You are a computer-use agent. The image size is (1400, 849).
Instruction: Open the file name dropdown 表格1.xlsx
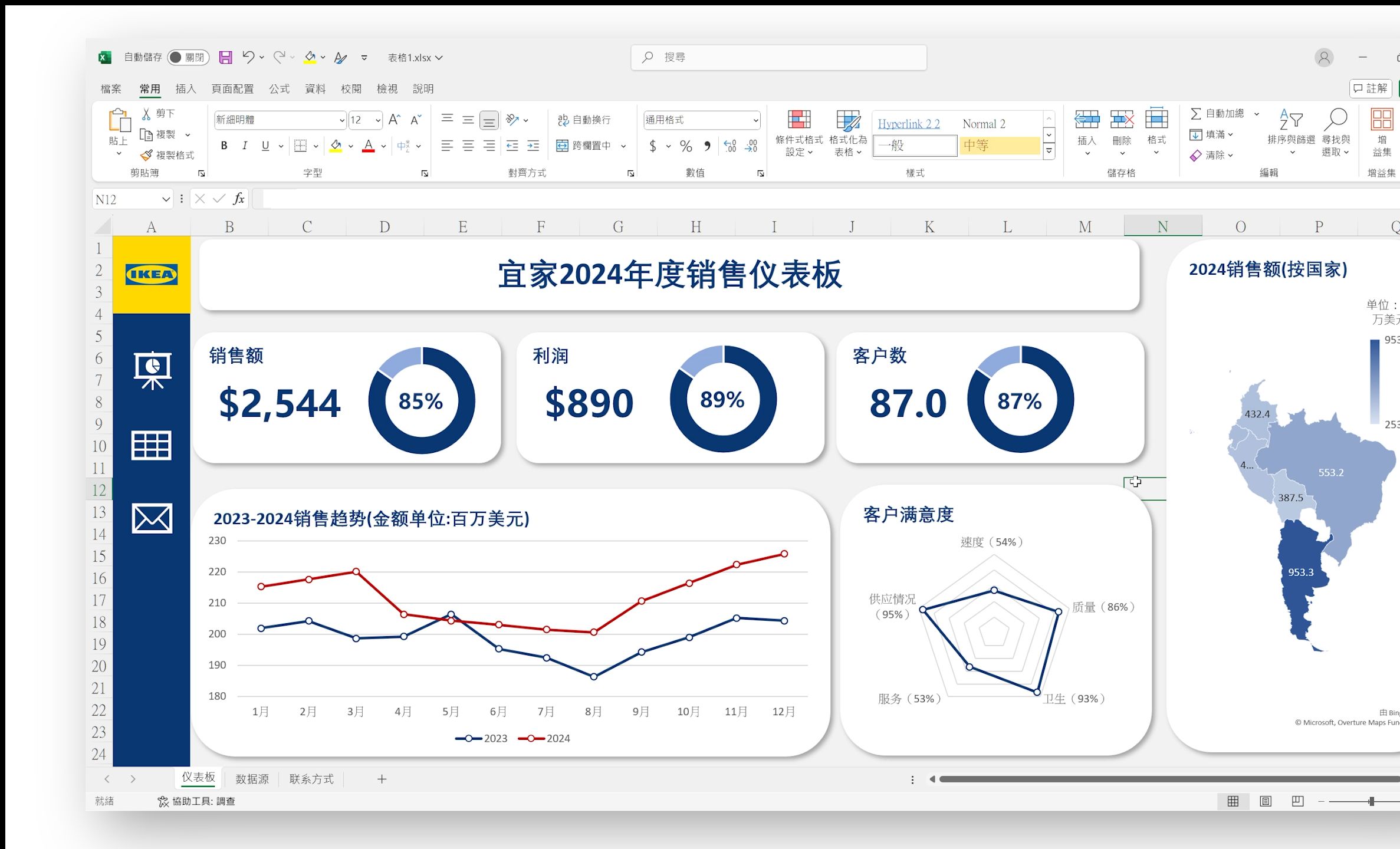click(x=439, y=58)
